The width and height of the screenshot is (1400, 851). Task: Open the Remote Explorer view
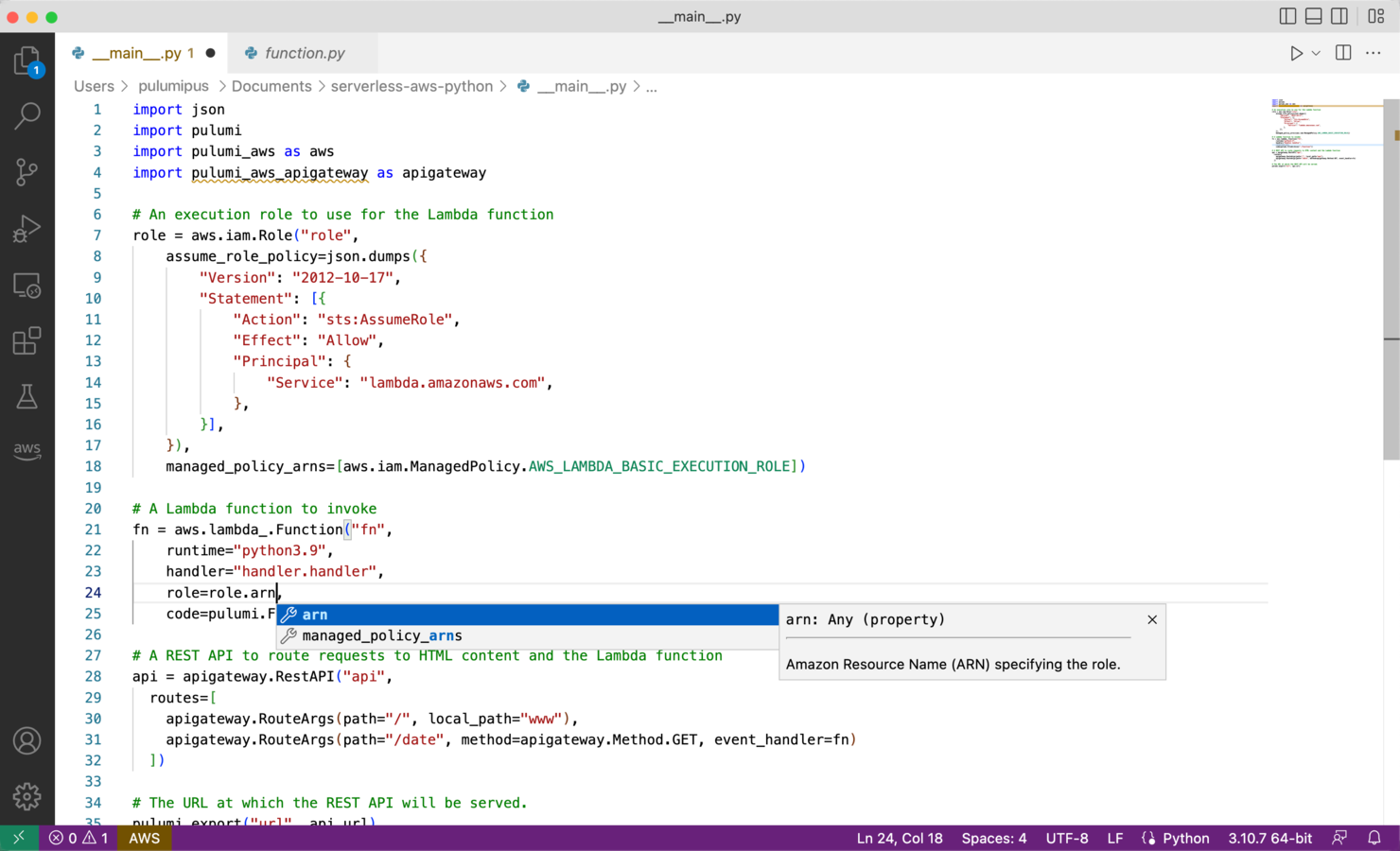pyautogui.click(x=26, y=285)
